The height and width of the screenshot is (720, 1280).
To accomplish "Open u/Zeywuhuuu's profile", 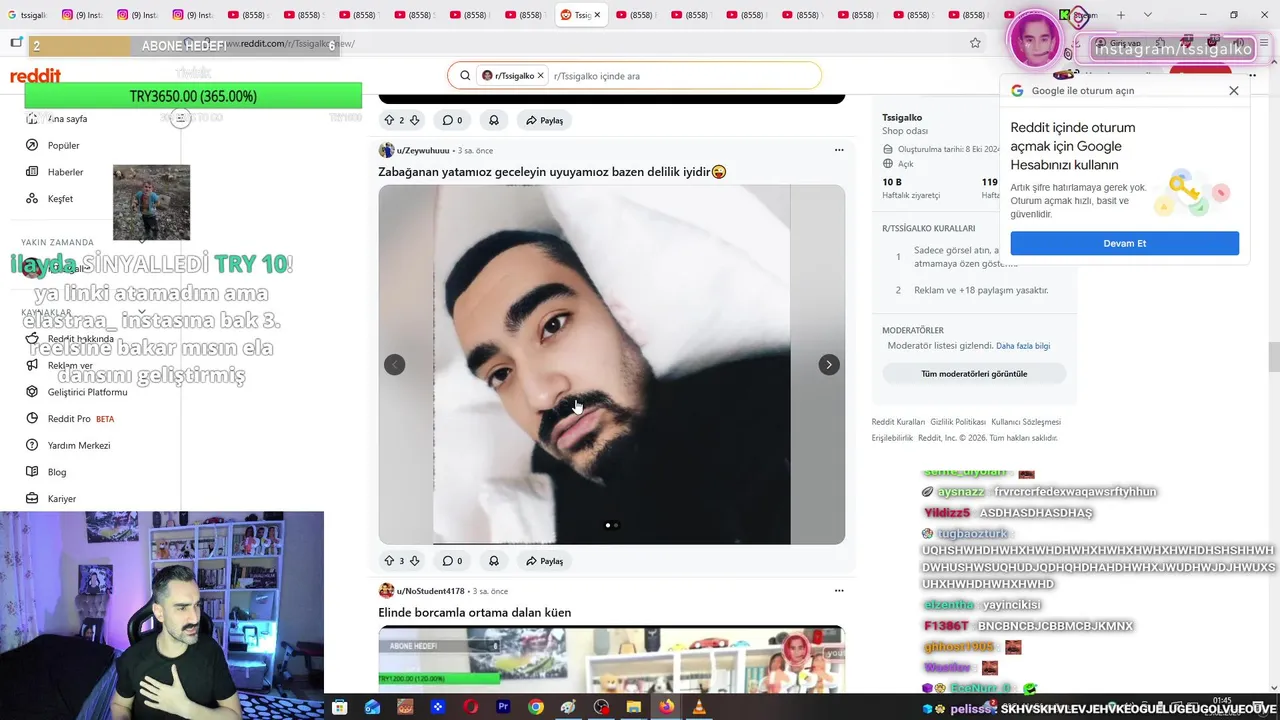I will 423,150.
